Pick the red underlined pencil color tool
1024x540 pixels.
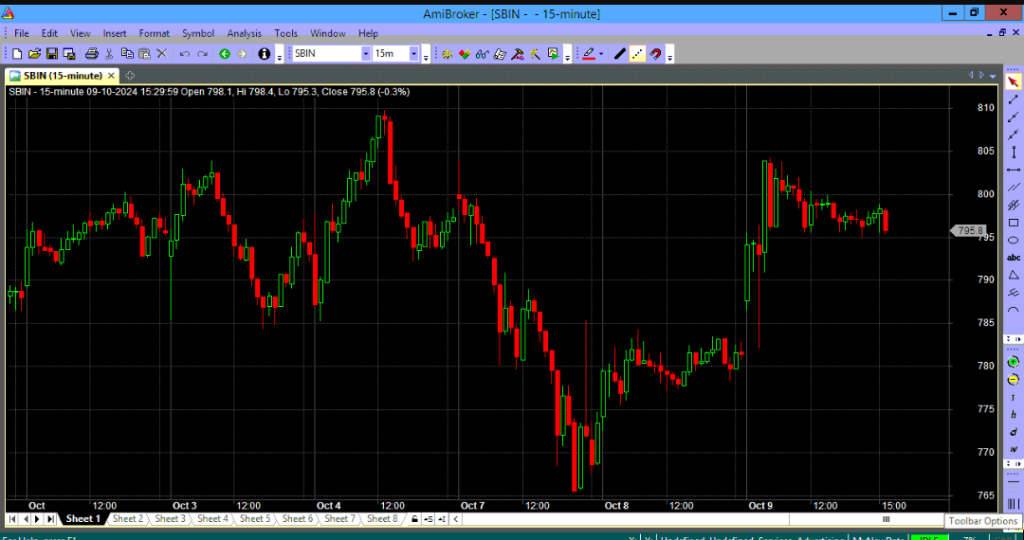588,54
